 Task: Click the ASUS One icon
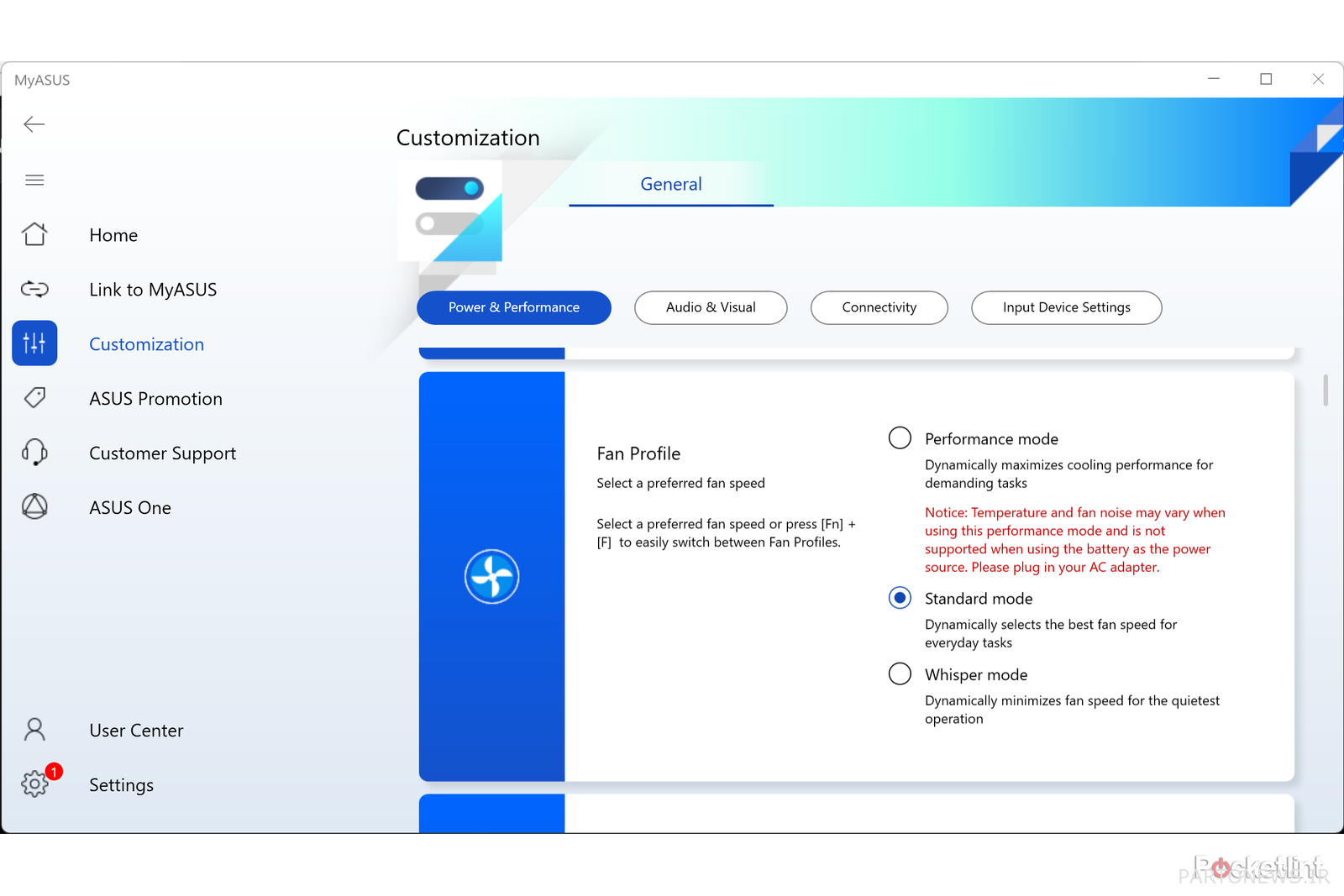[34, 506]
